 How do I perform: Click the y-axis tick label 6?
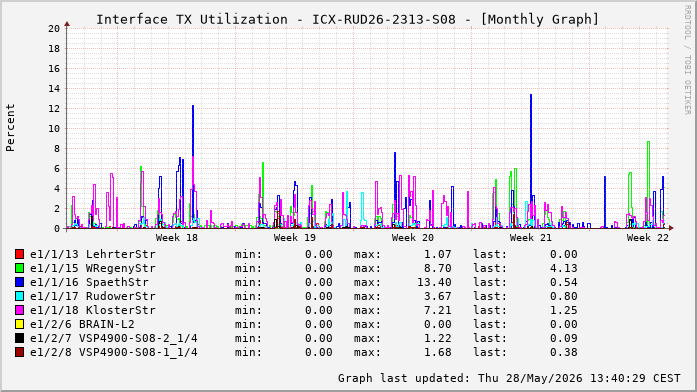pos(57,168)
